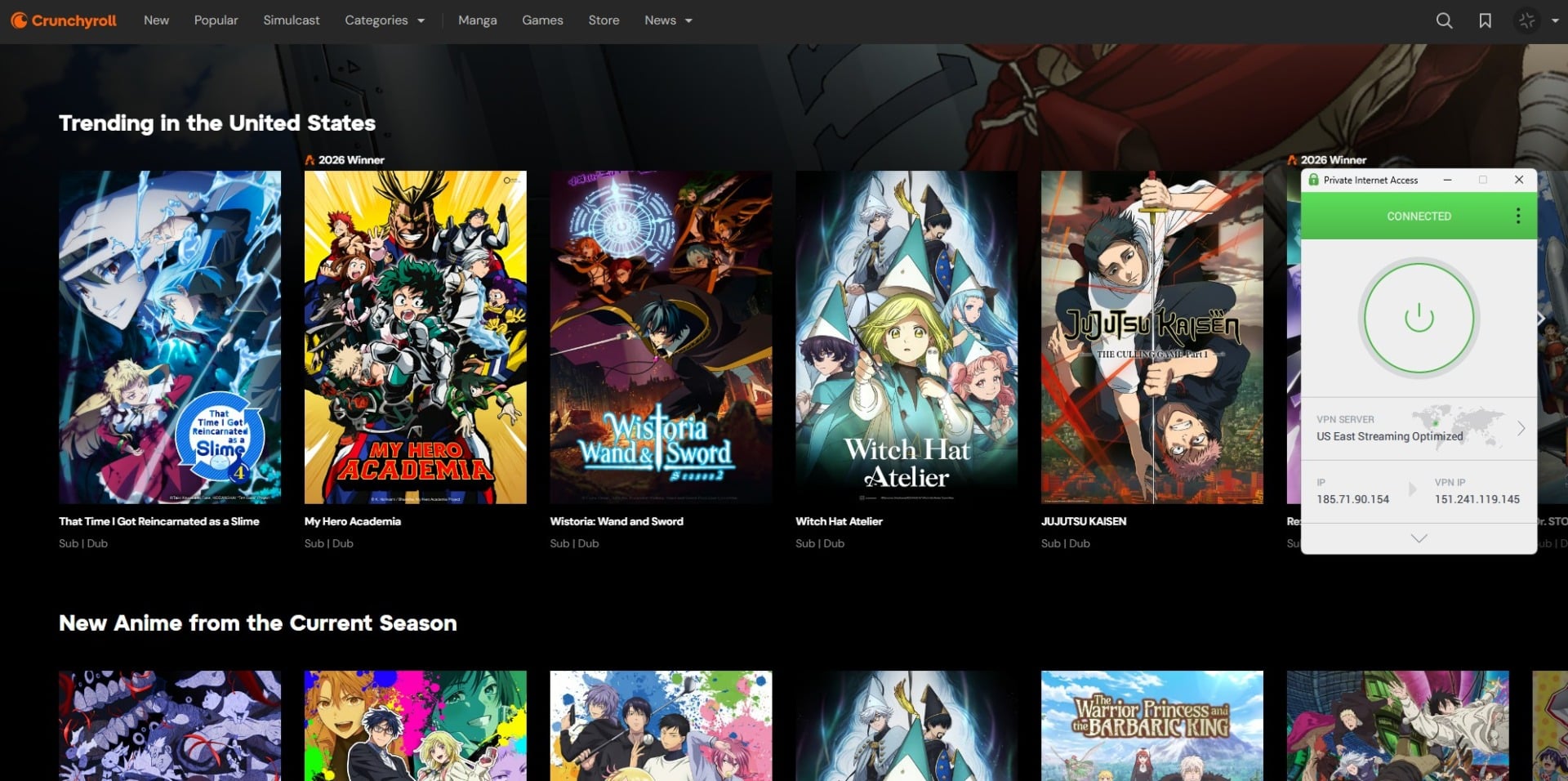Screen dimensions: 1568x781
Task: Expand the Categories dropdown
Action: click(x=385, y=20)
